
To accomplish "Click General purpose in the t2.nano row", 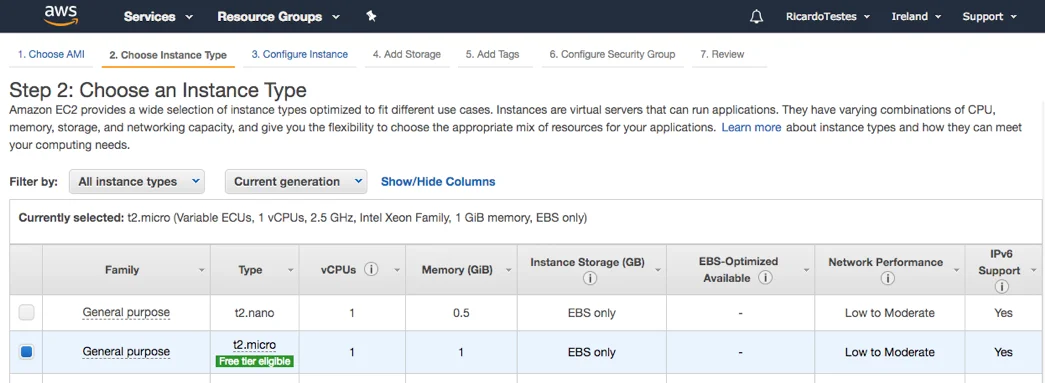I will coord(126,312).
